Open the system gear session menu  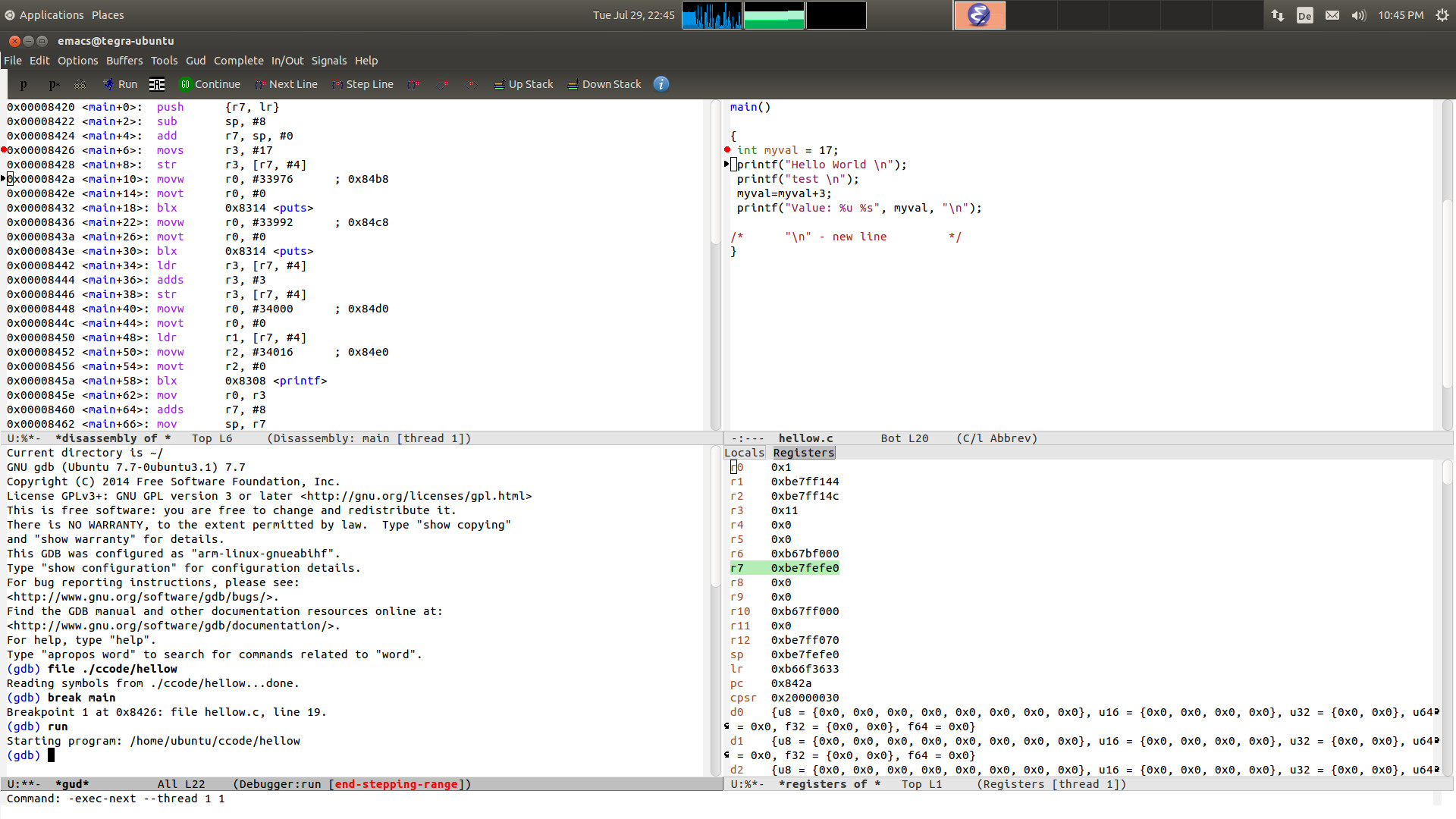pyautogui.click(x=1442, y=15)
